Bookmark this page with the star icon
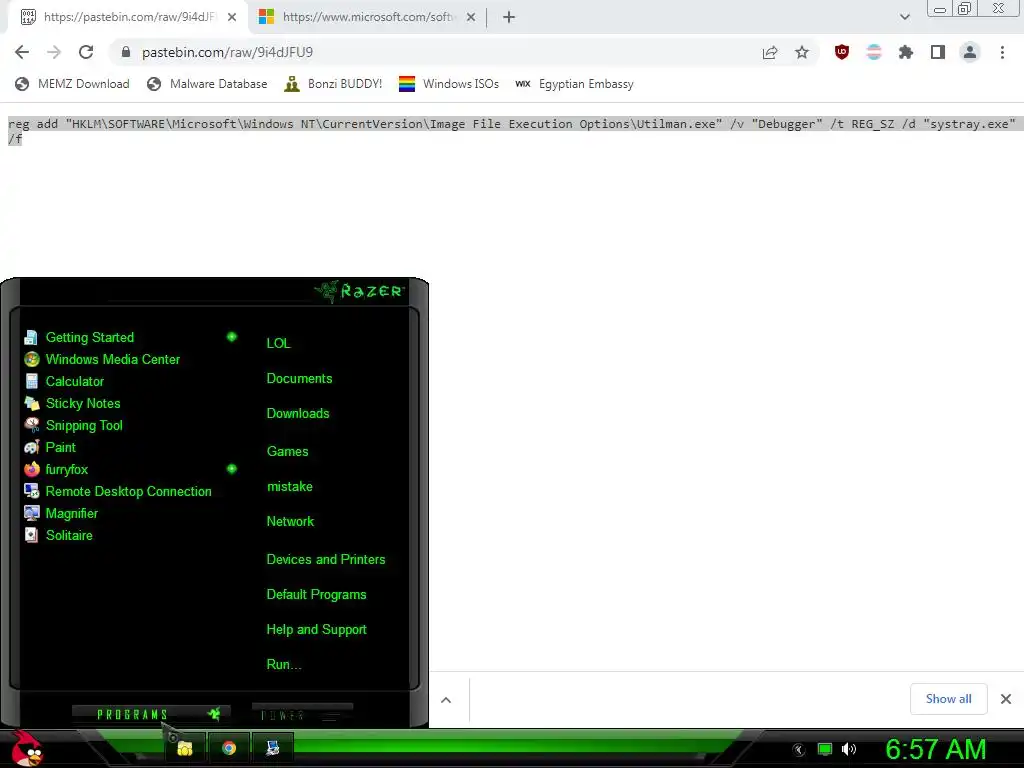Image resolution: width=1024 pixels, height=768 pixels. pyautogui.click(x=802, y=52)
